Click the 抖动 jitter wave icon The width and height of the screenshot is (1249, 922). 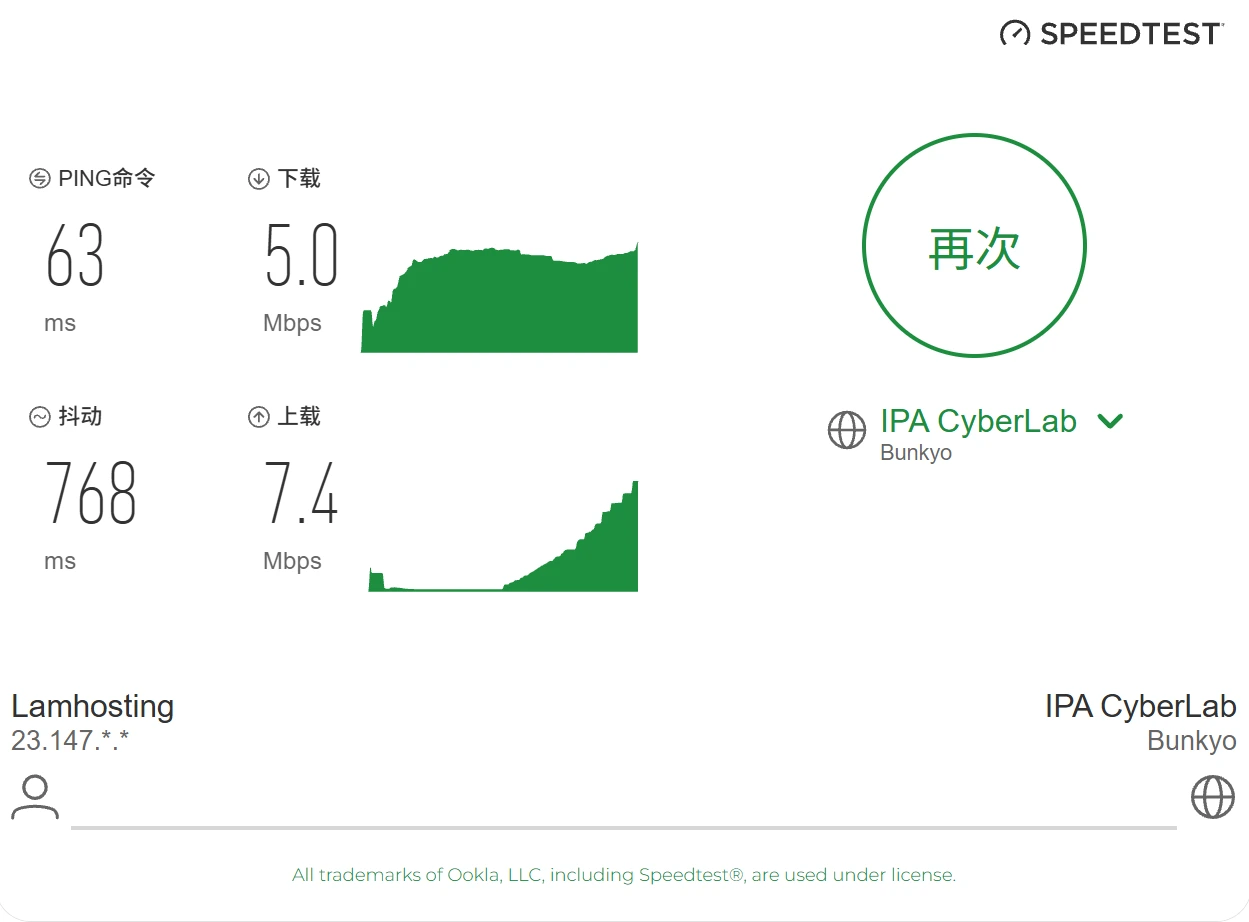(x=39, y=417)
